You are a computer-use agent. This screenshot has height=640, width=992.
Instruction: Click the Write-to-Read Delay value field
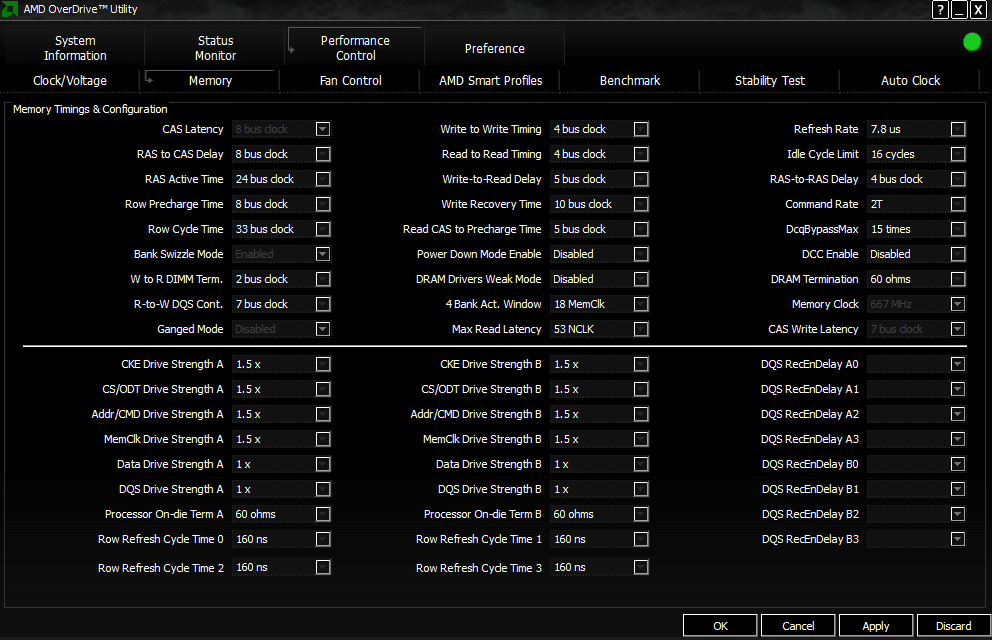click(x=591, y=179)
